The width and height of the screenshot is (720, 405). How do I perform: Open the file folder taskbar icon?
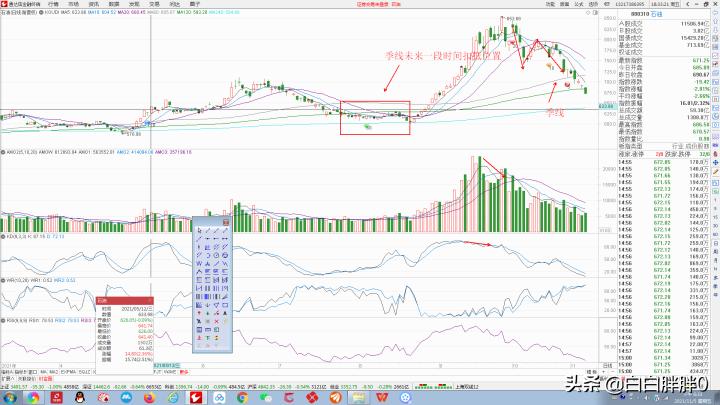click(359, 398)
